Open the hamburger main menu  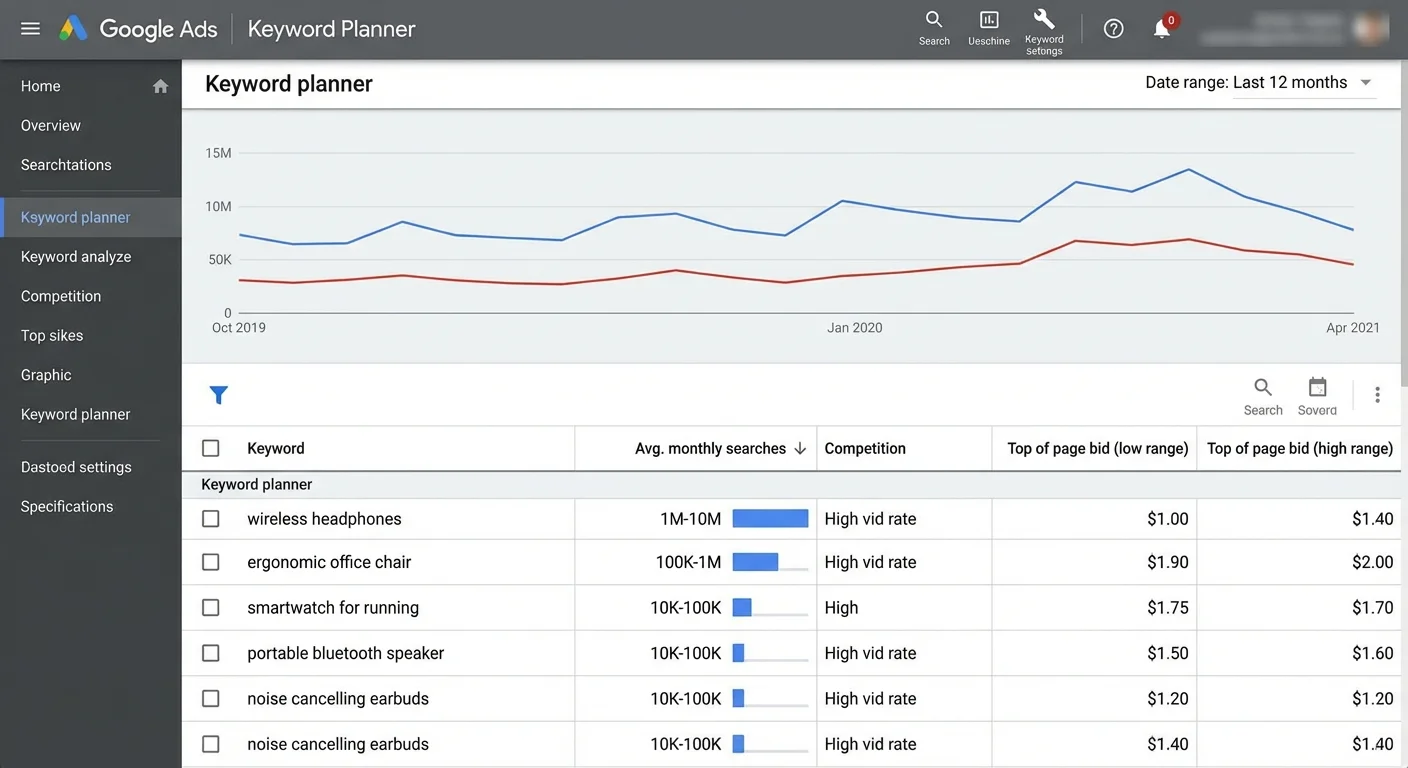pyautogui.click(x=30, y=29)
